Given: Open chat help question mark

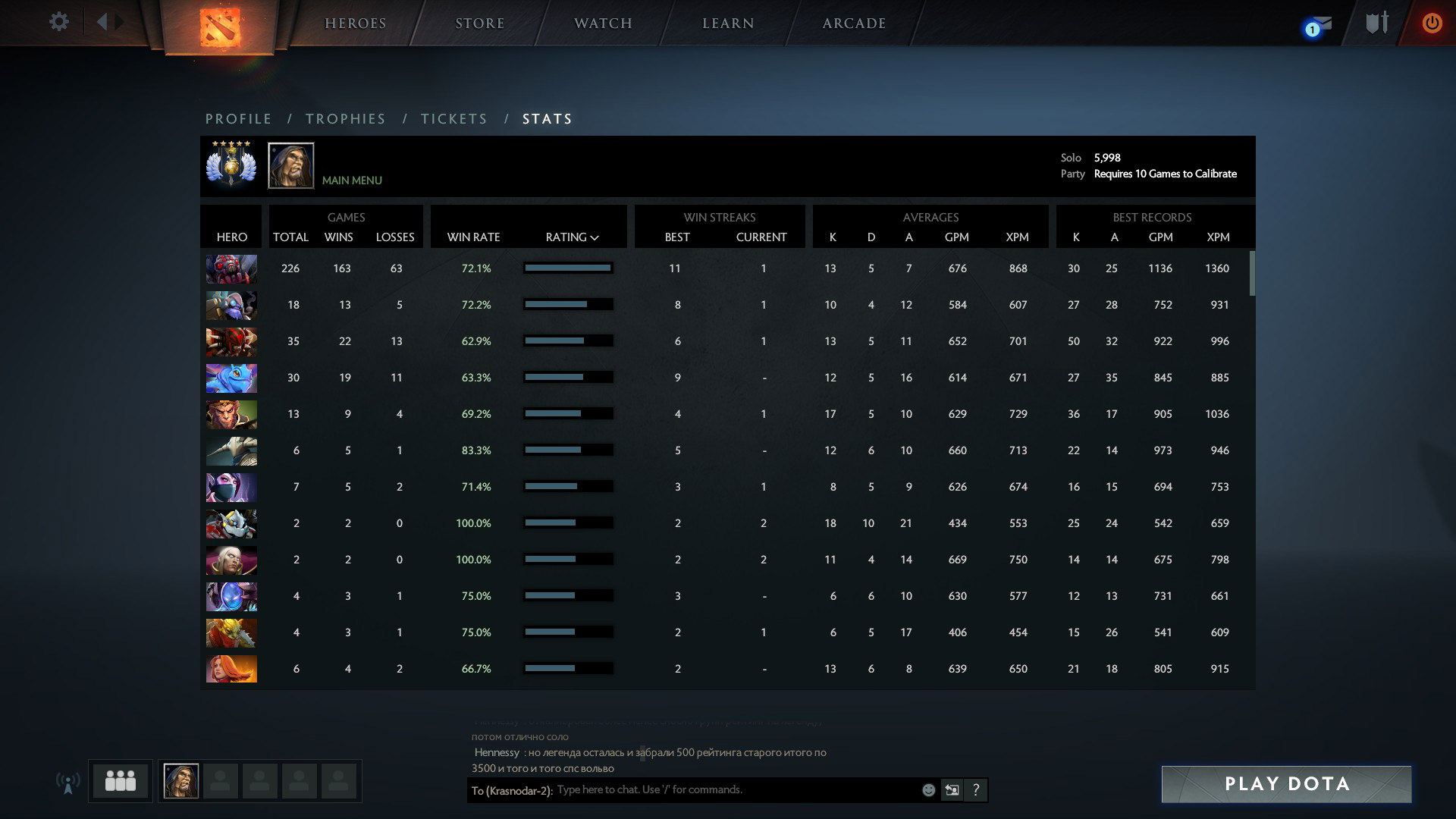Looking at the screenshot, I should click(x=976, y=790).
